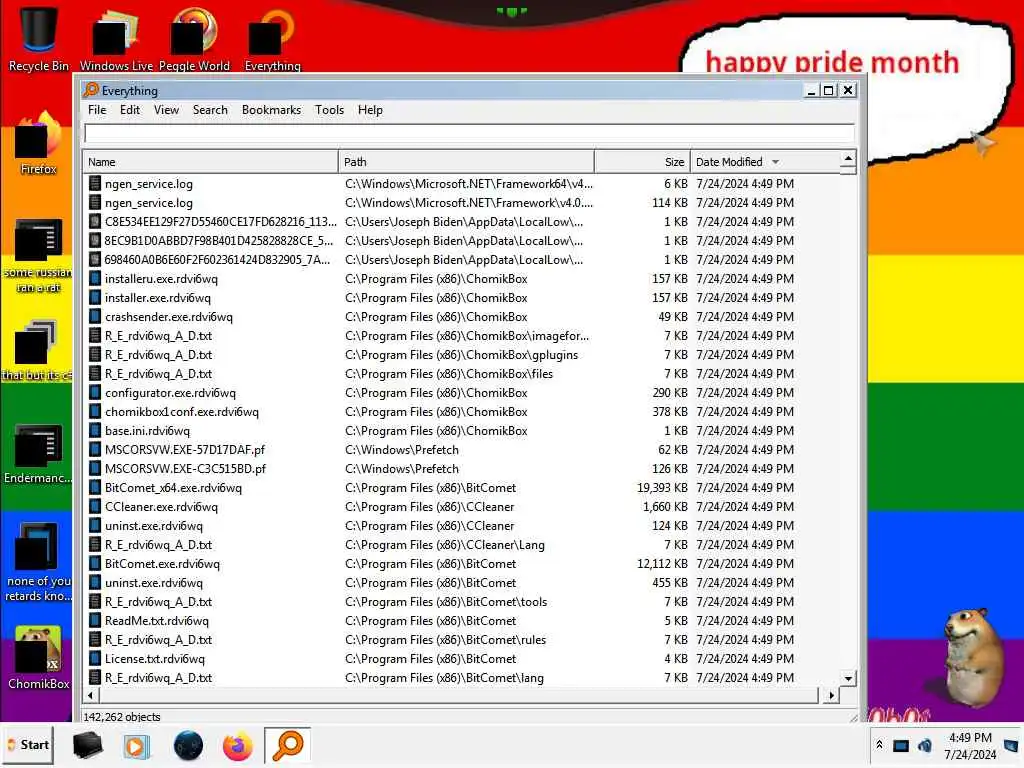Click the vertical scrollbar down arrow
The image size is (1024, 768).
click(x=848, y=679)
